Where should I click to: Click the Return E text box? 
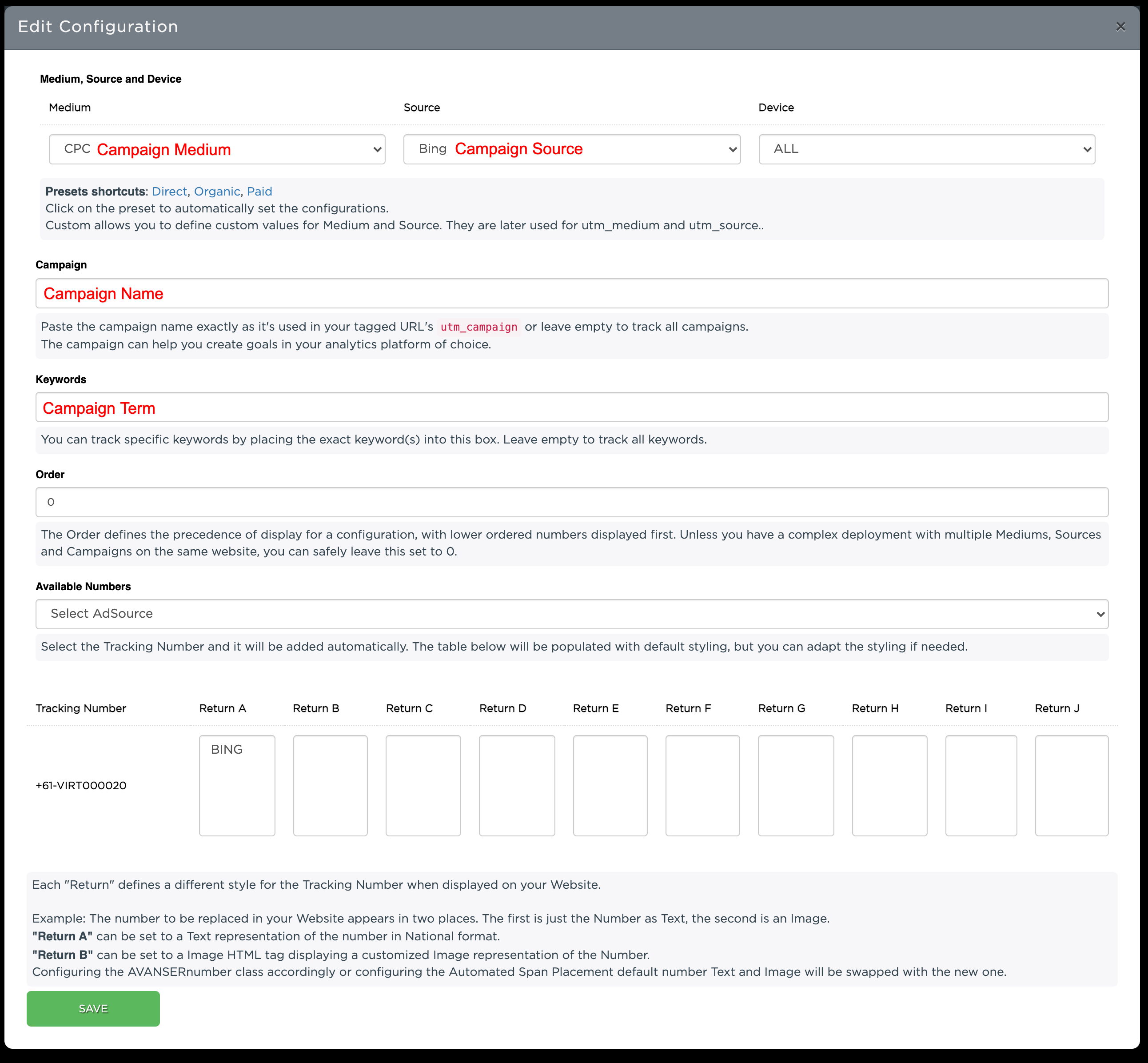(x=610, y=785)
